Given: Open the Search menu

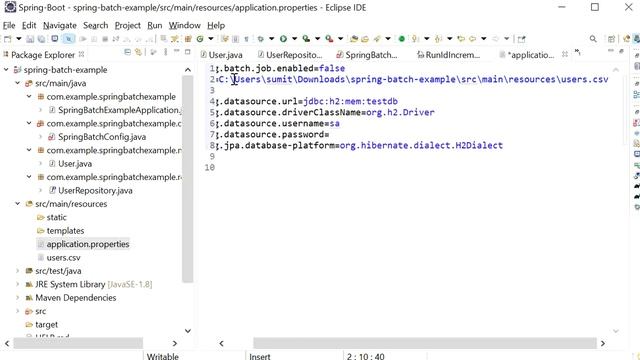Looking at the screenshot, I should (x=96, y=25).
